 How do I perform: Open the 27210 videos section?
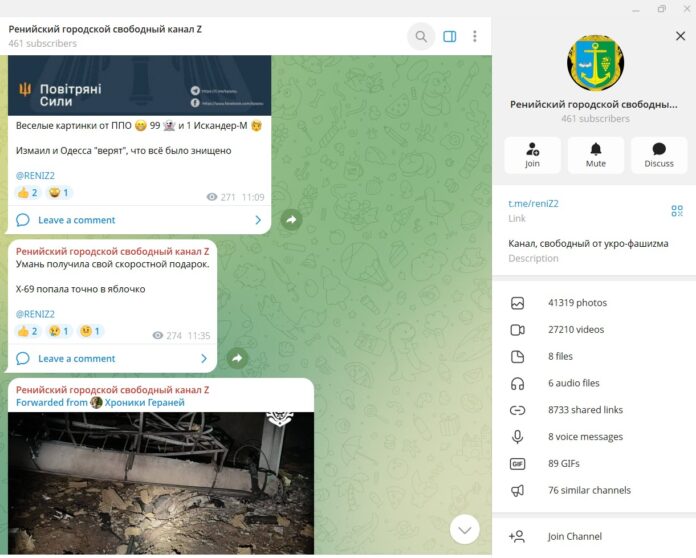pyautogui.click(x=575, y=330)
